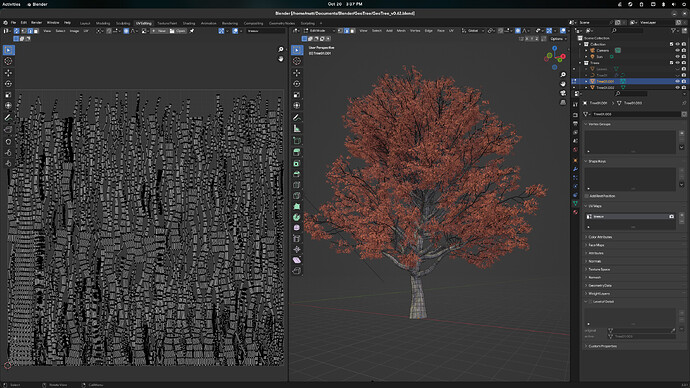Select the Cursor tool in 3D viewport toolbar
The width and height of the screenshot is (690, 388).
297,61
